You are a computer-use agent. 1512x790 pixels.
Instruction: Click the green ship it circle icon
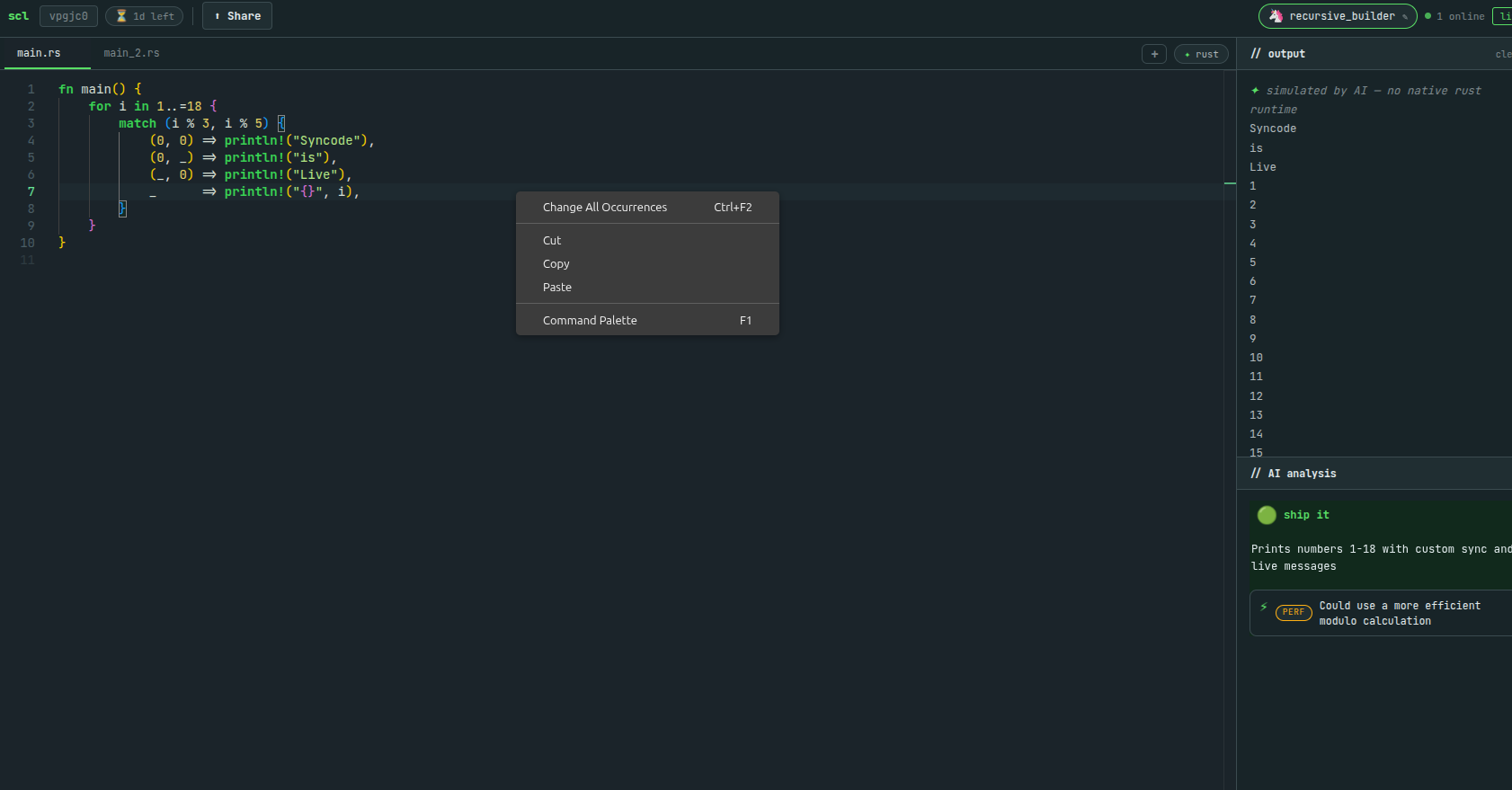coord(1267,515)
